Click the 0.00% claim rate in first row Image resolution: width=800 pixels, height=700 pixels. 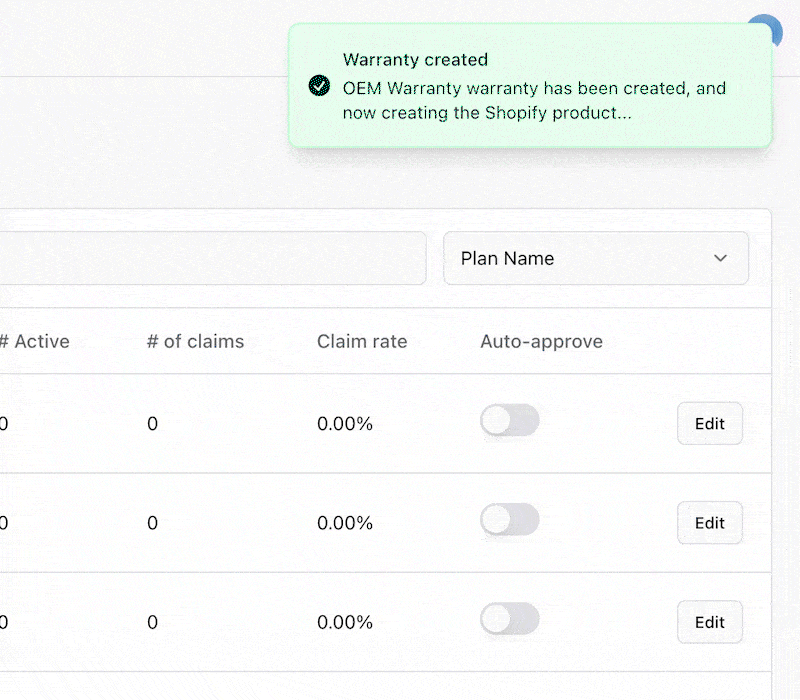click(x=345, y=423)
